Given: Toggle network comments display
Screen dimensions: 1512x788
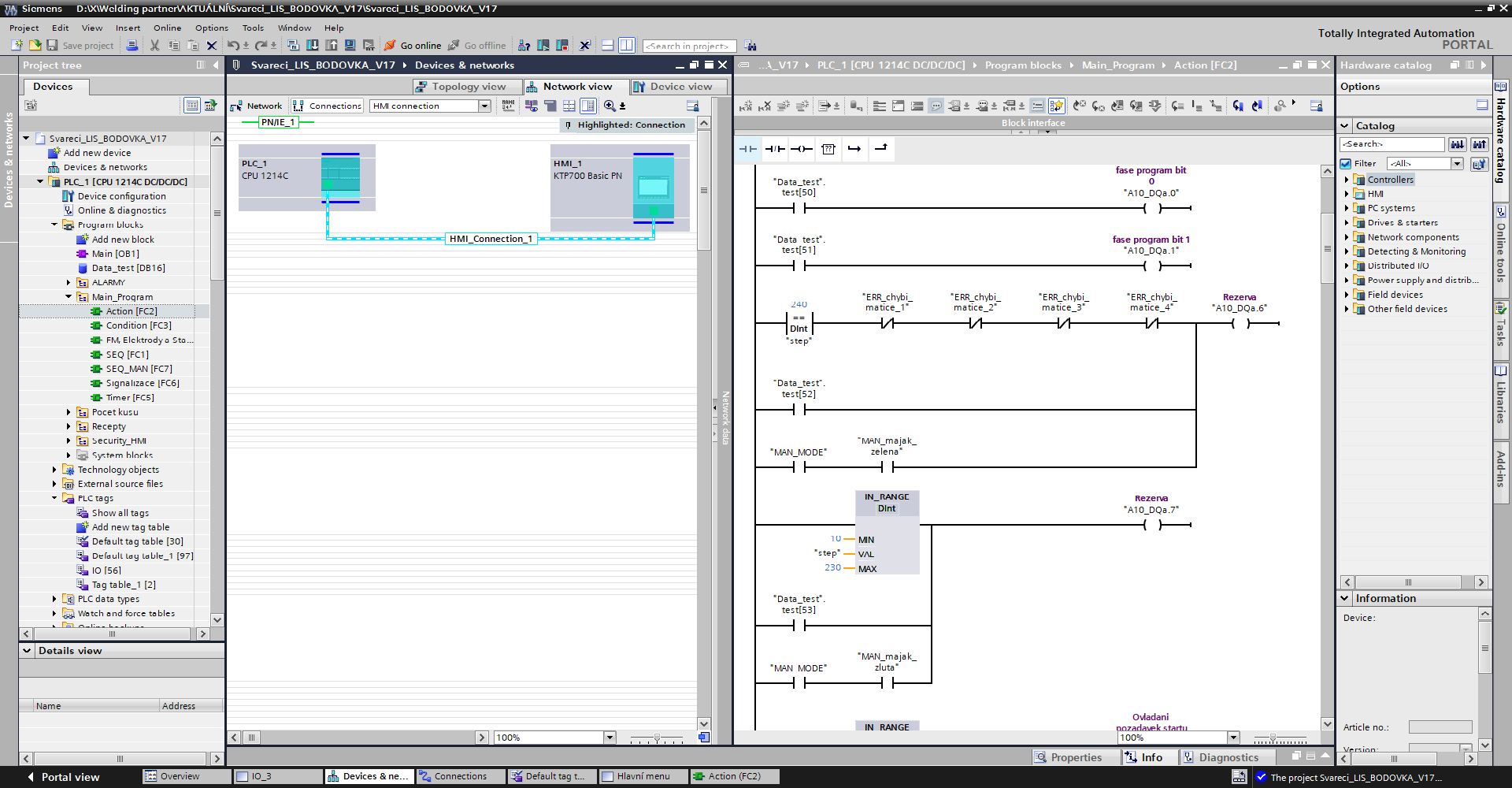Looking at the screenshot, I should [1037, 106].
